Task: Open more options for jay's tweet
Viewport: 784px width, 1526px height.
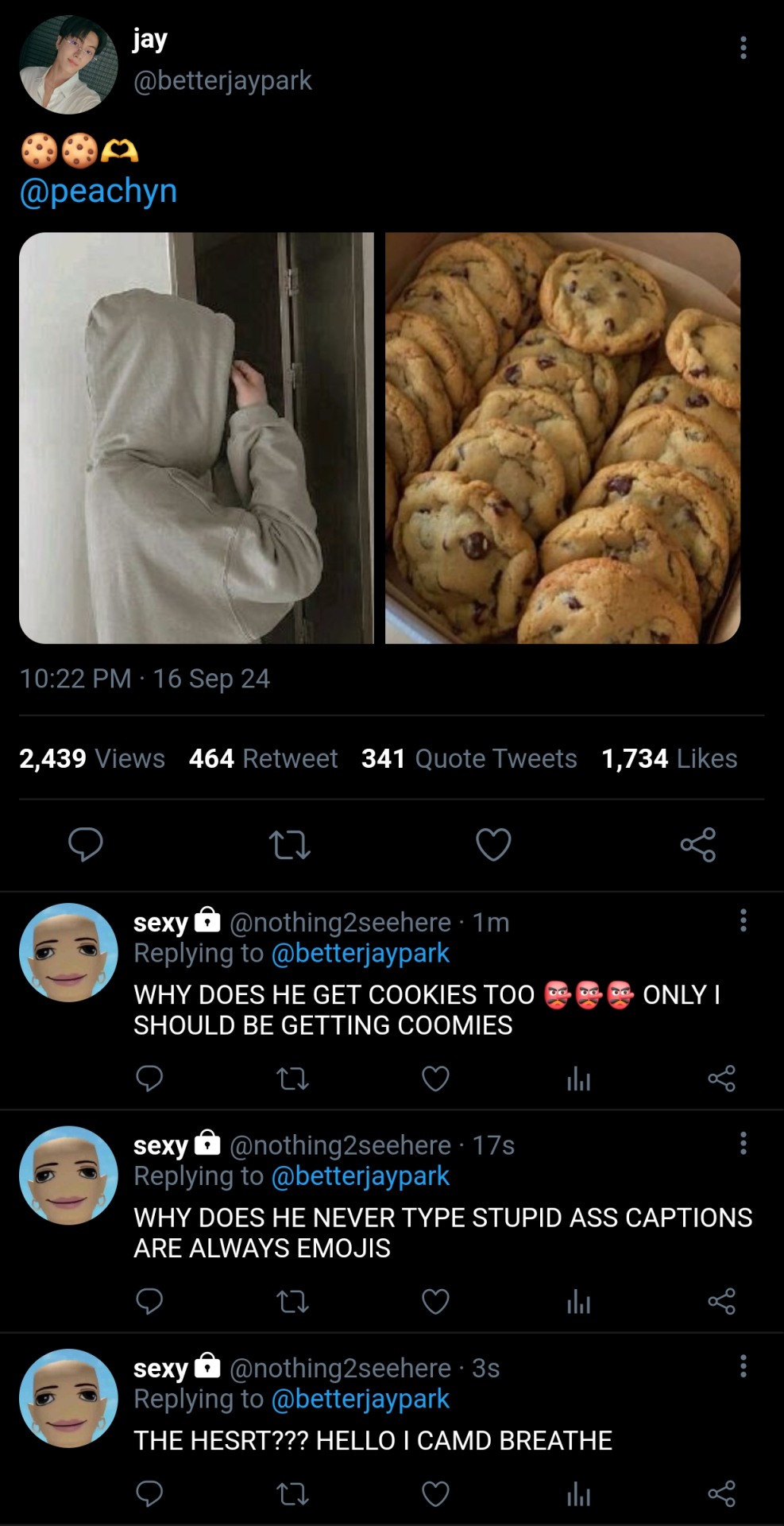Action: pos(743,48)
